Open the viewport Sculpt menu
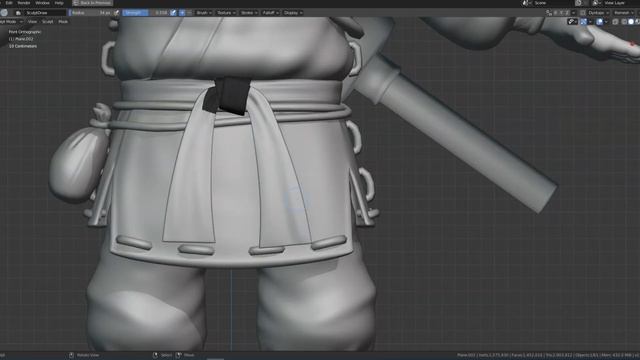The image size is (640, 360). click(48, 21)
